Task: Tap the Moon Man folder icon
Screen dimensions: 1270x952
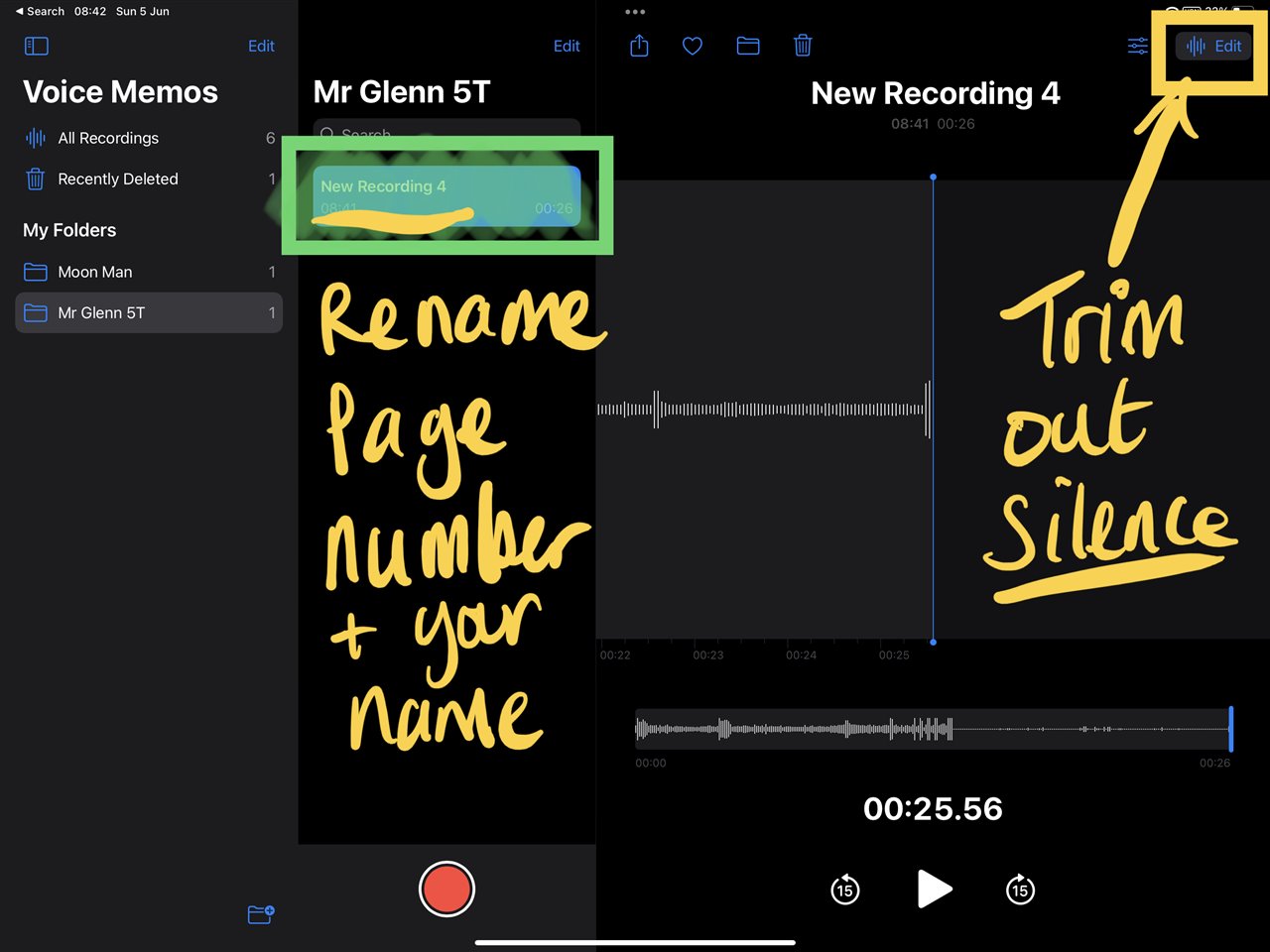Action: 36,272
